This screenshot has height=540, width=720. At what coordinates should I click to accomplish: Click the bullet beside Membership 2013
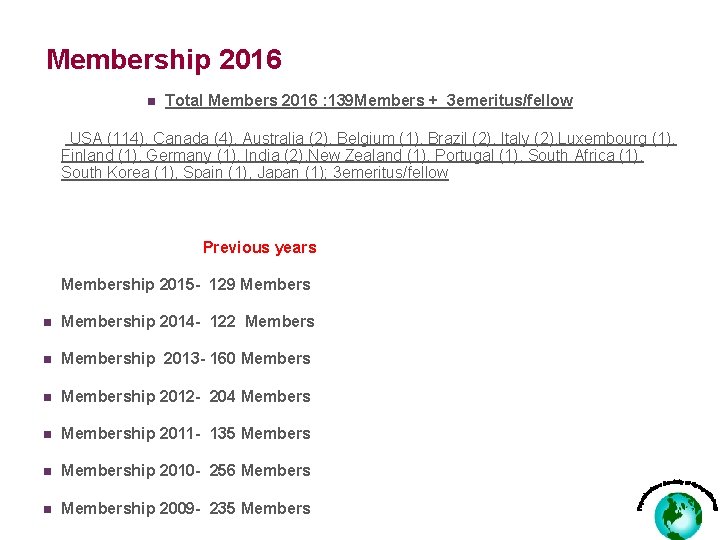point(47,360)
